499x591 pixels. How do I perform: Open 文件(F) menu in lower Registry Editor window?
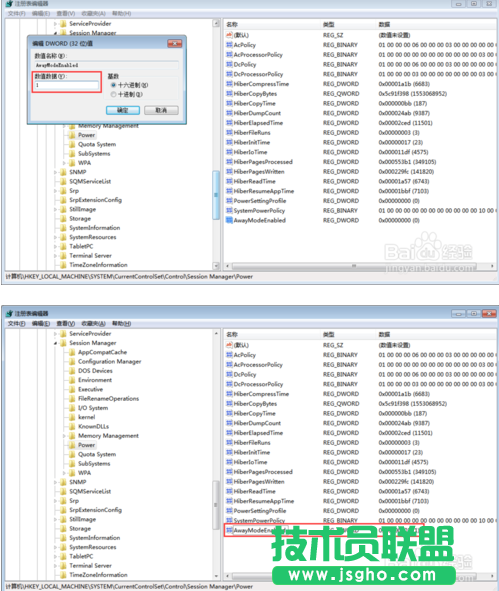(x=17, y=324)
